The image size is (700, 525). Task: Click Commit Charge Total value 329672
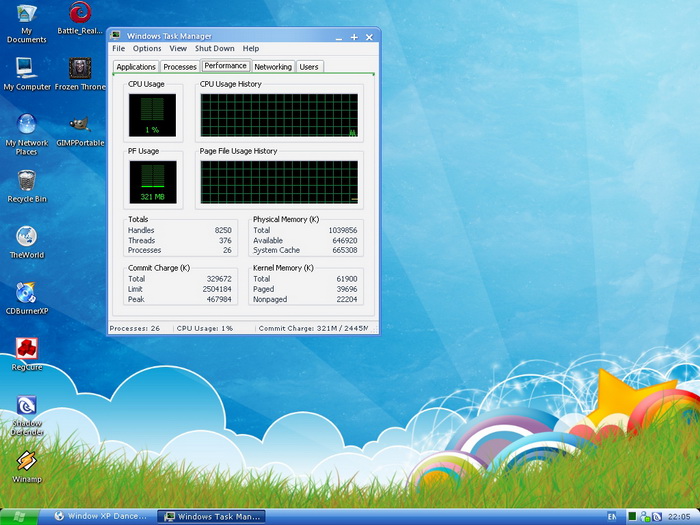pyautogui.click(x=219, y=279)
